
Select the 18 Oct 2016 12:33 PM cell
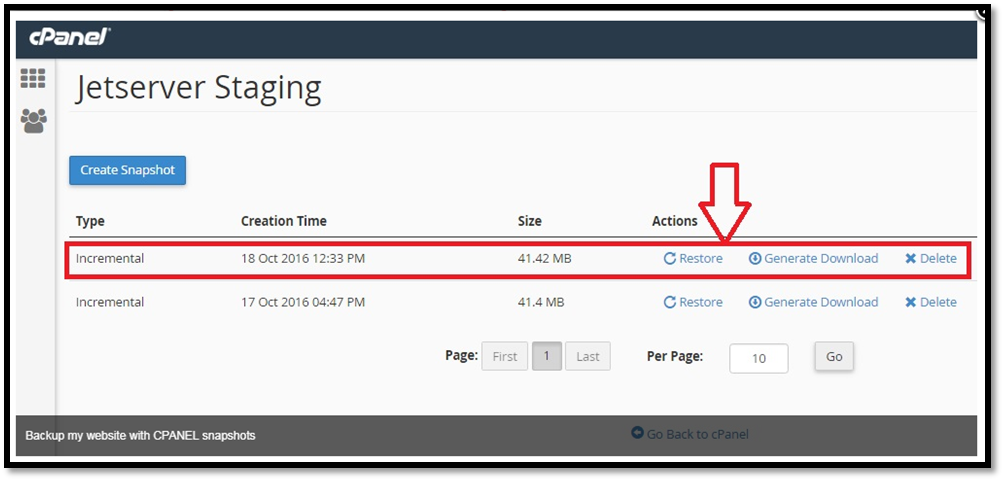pyautogui.click(x=303, y=259)
